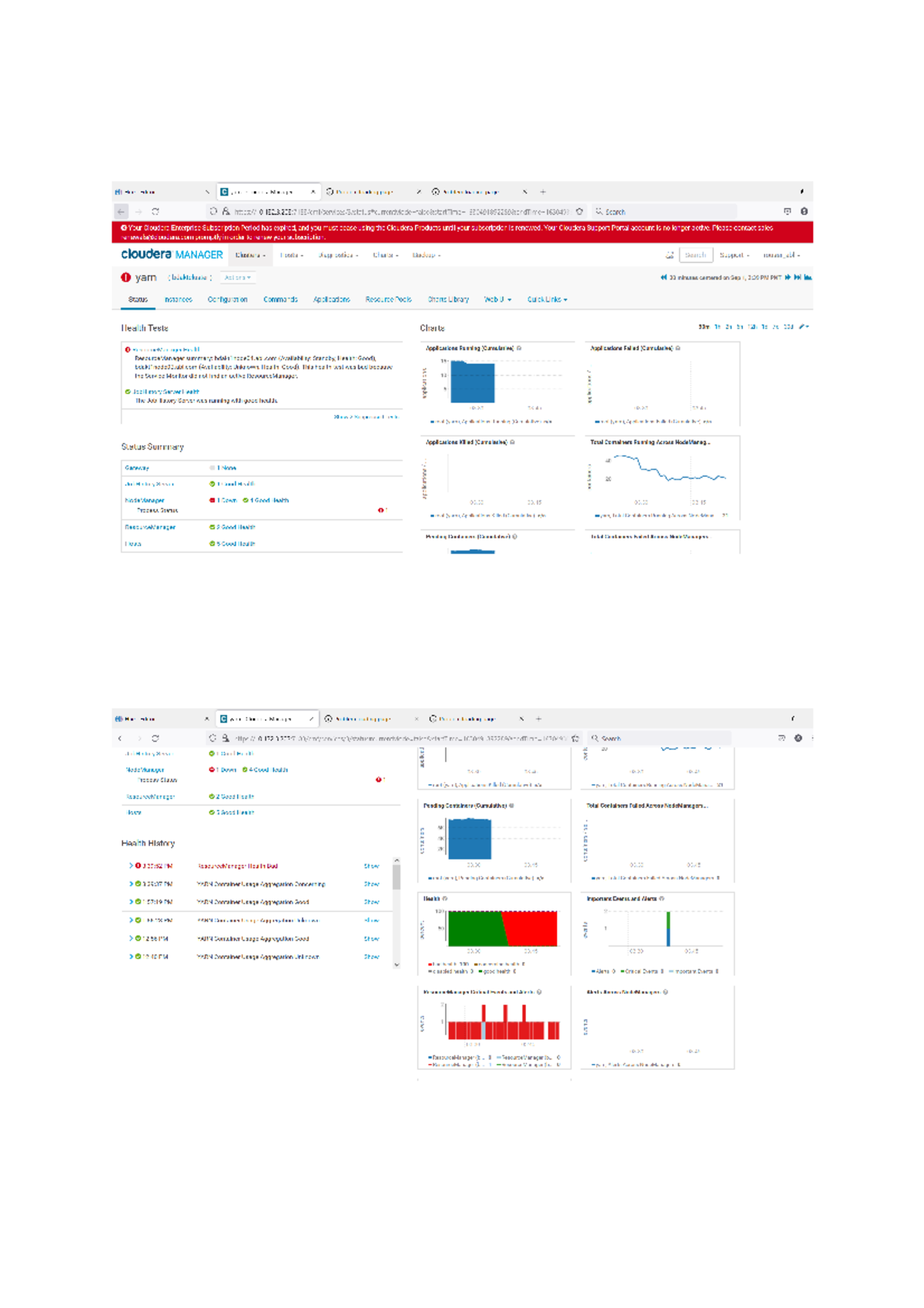Expand the Quick Links dropdown

click(x=547, y=300)
